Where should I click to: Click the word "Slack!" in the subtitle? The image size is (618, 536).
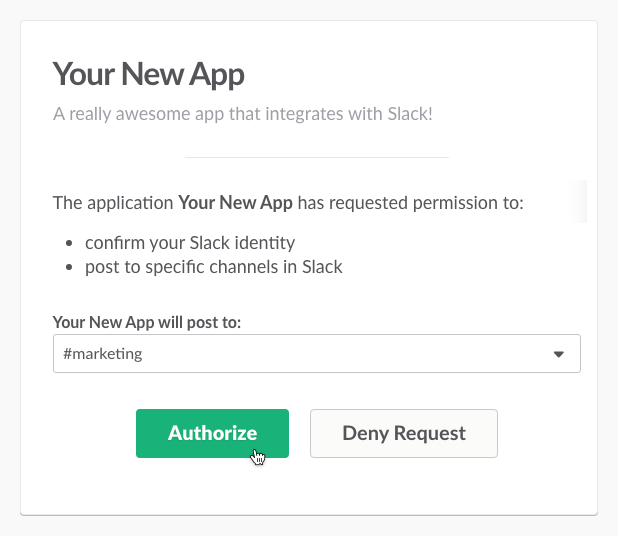(x=408, y=113)
